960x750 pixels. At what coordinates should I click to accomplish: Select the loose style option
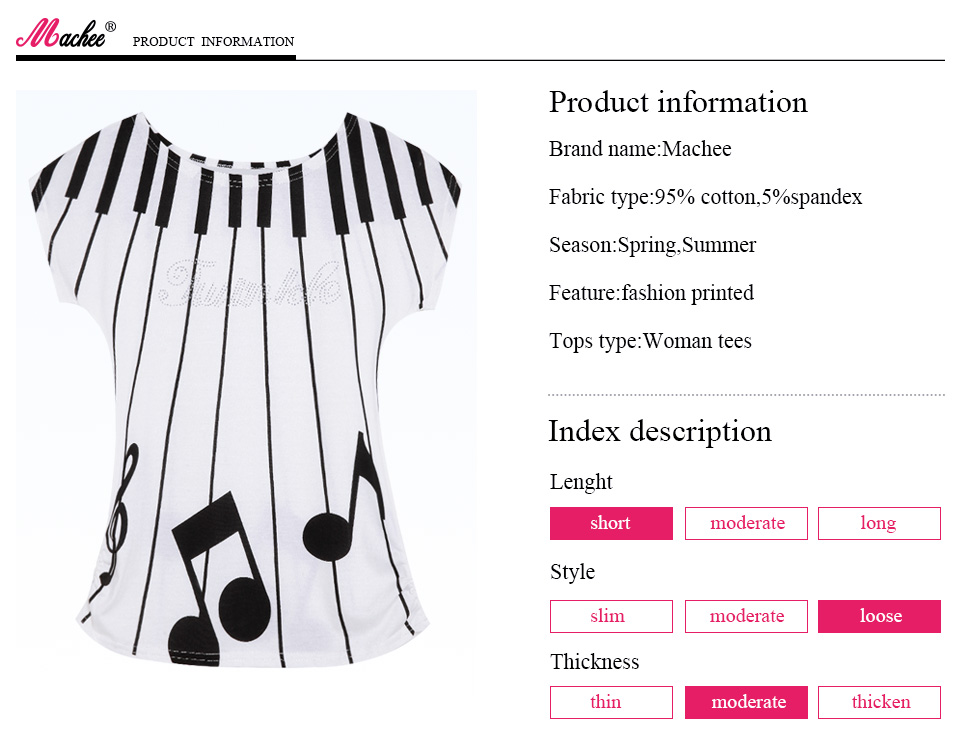coord(879,616)
